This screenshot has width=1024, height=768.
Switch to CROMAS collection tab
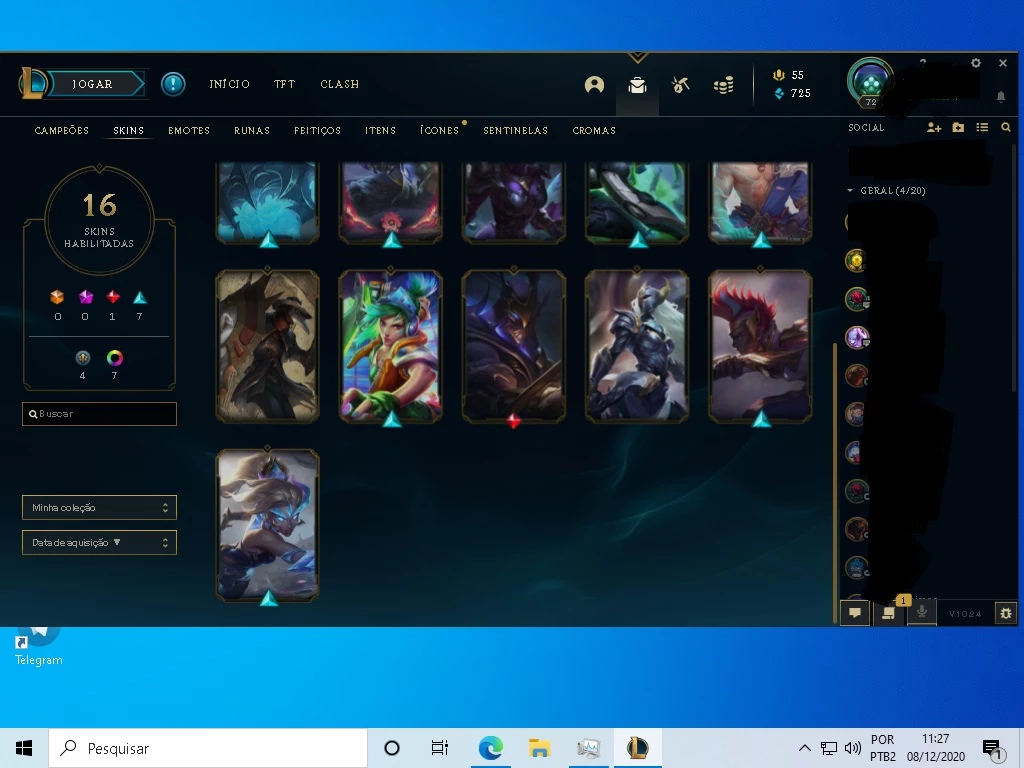pyautogui.click(x=594, y=131)
